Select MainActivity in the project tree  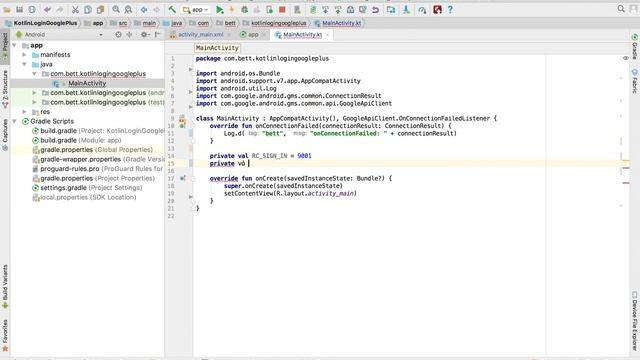87,83
